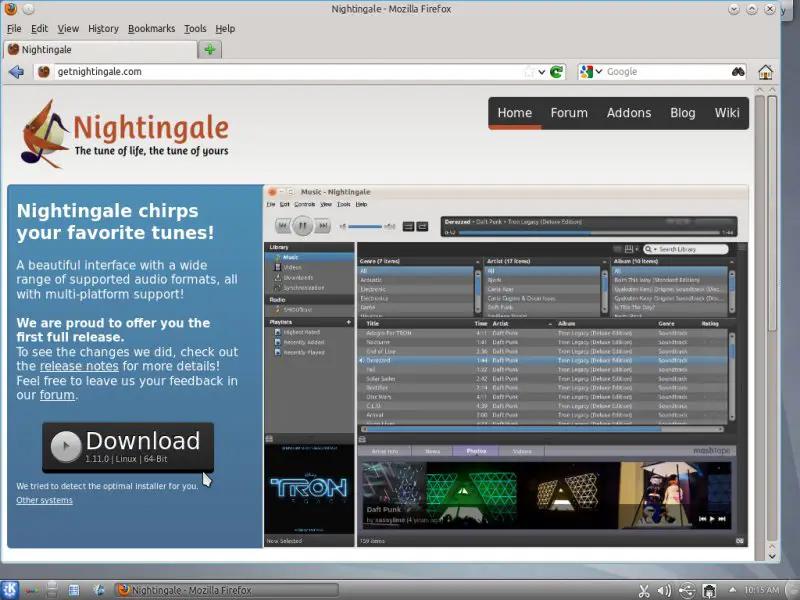Click the printer-like icon on the taskbar
The width and height of the screenshot is (800, 600).
click(x=52, y=590)
